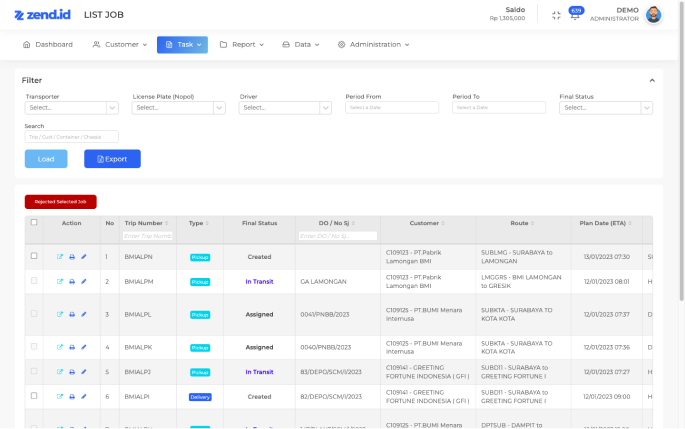
Task: Expand the Report menu
Action: (x=242, y=45)
